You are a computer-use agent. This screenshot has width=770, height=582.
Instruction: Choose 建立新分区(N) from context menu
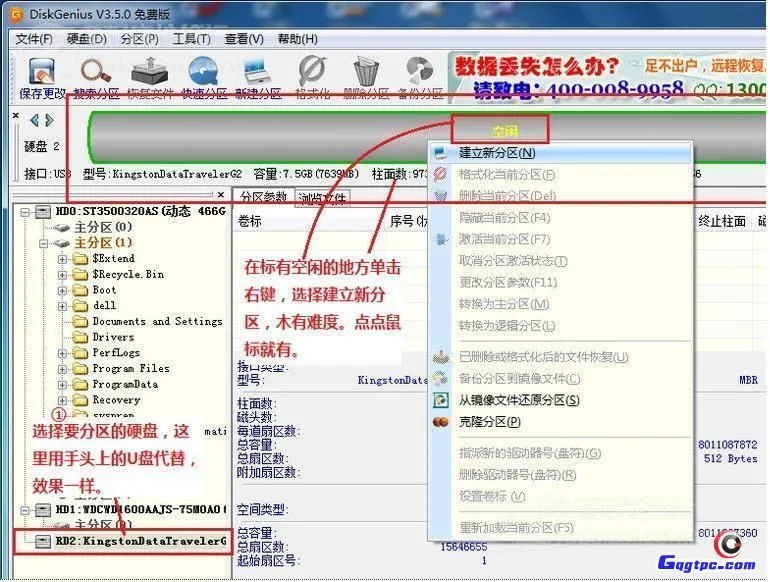tap(497, 153)
